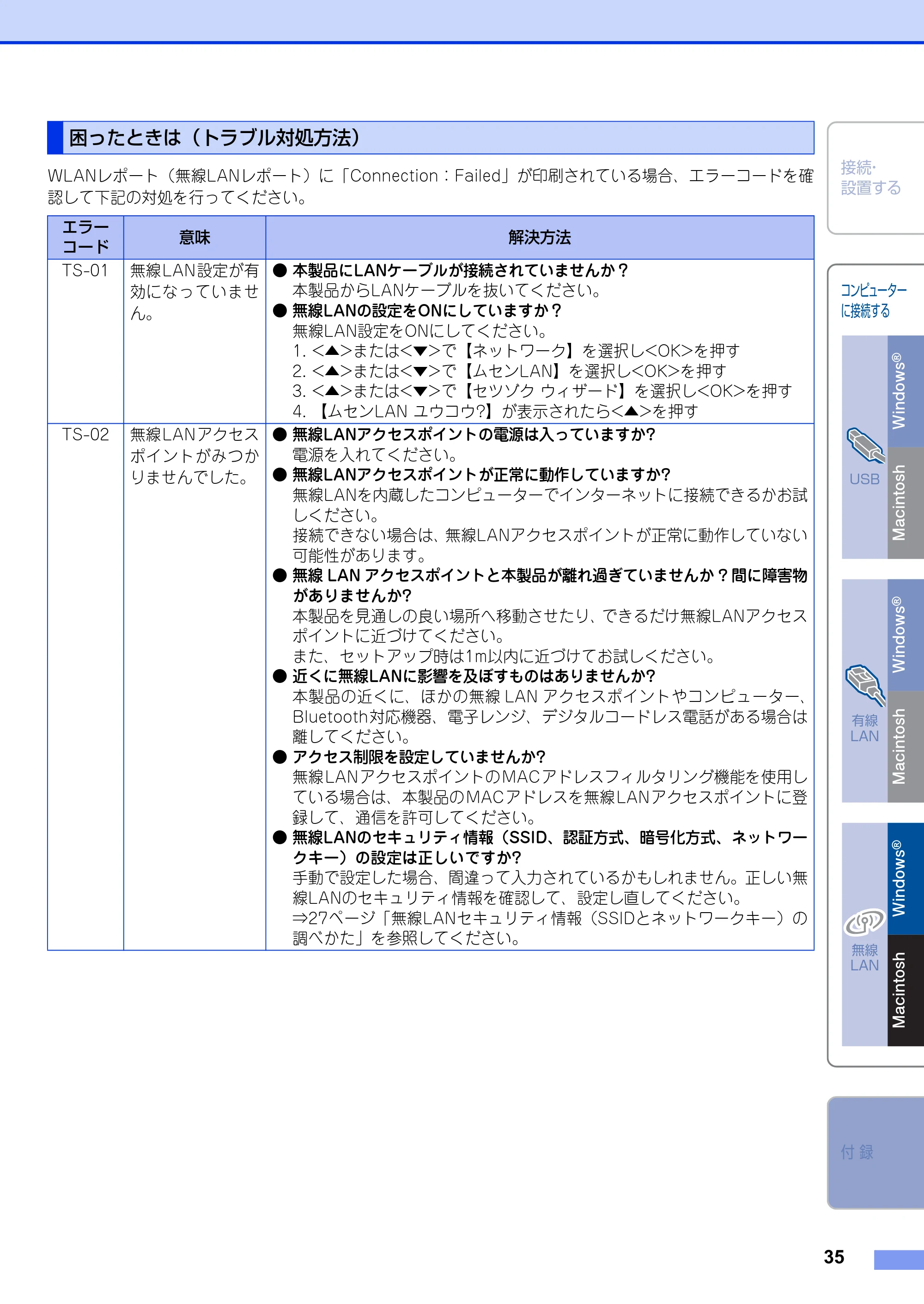Select the USB Macintosh tab
Viewport: 924px width, 1304px height.
tap(905, 503)
